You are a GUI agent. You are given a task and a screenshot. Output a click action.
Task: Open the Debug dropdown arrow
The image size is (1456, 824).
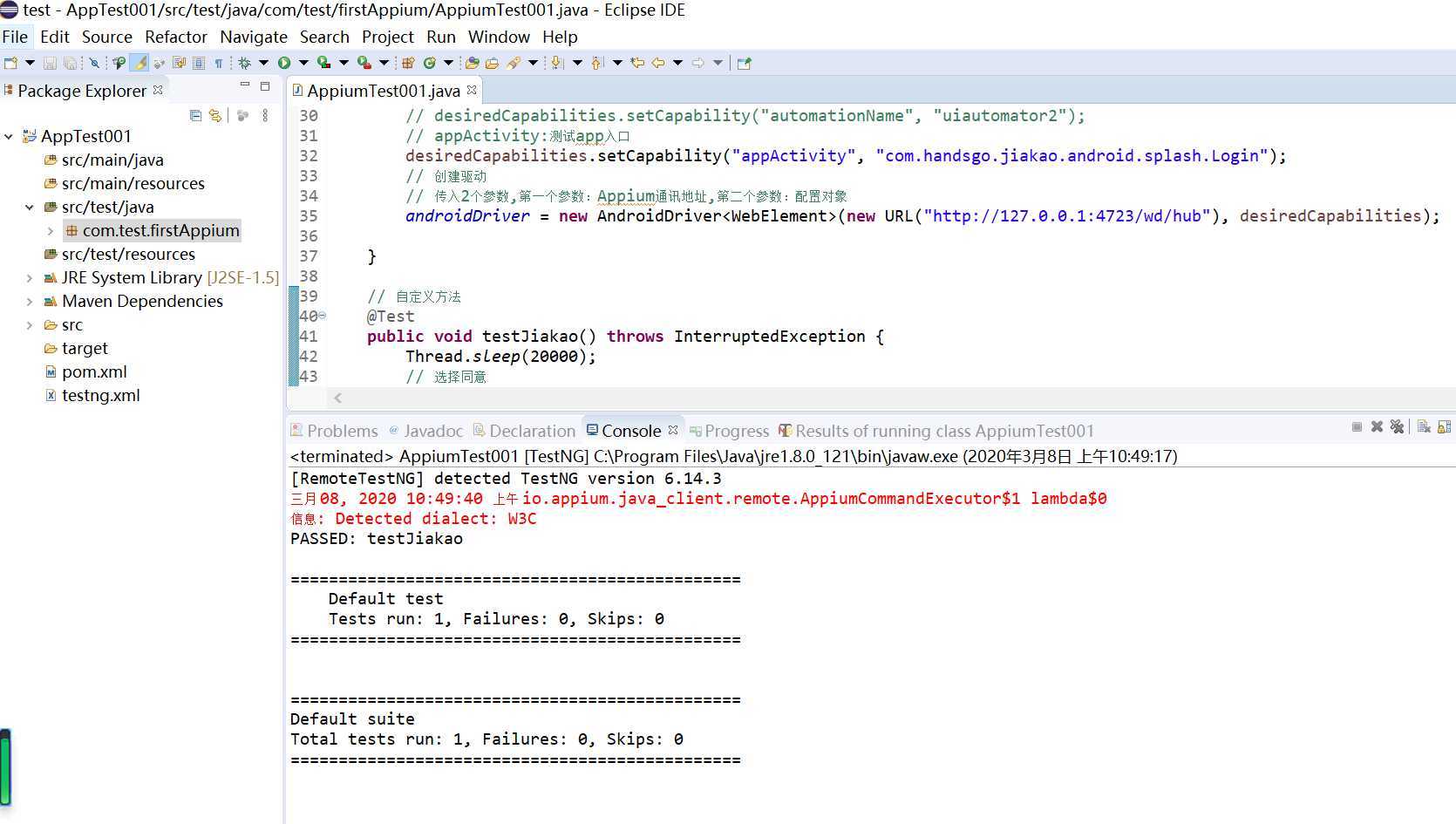pos(263,63)
